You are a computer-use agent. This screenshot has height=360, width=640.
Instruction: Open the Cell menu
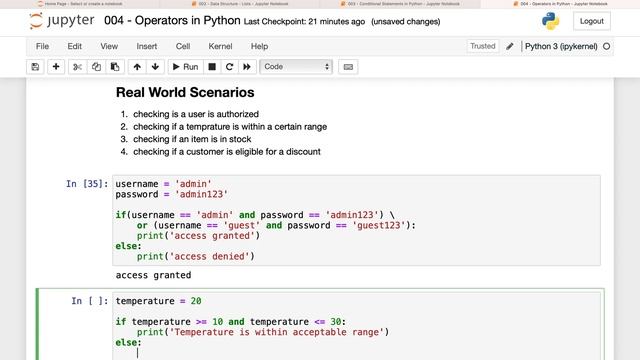click(x=183, y=46)
